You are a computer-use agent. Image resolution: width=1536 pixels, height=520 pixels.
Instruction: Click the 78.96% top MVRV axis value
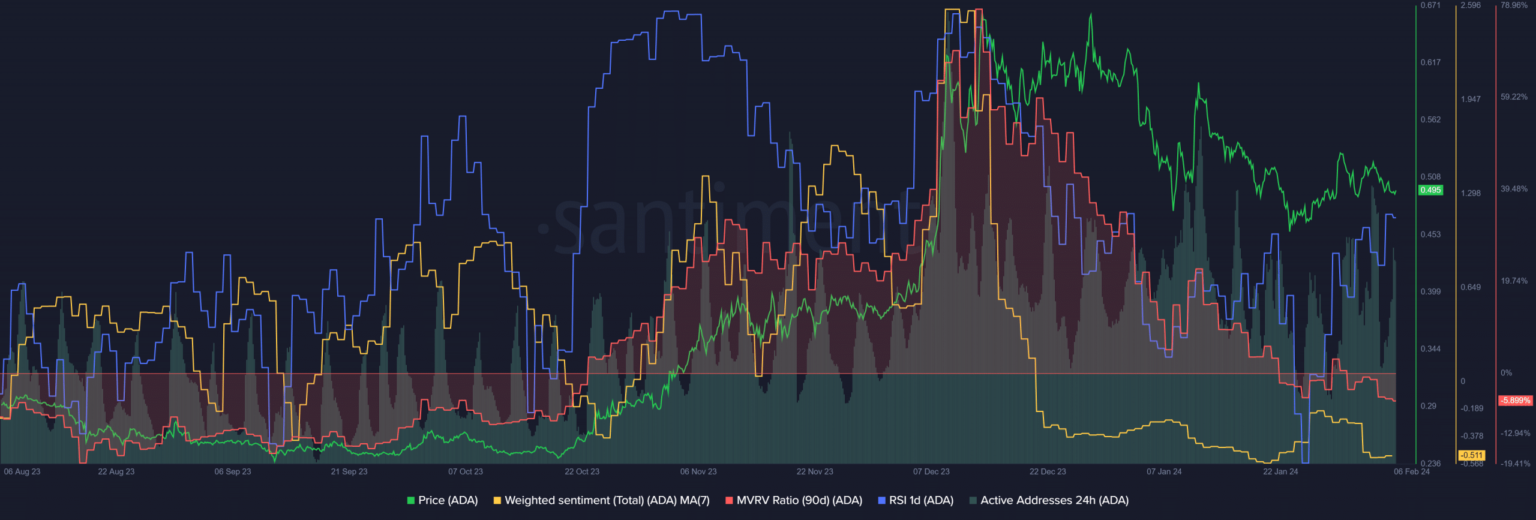pyautogui.click(x=1514, y=6)
